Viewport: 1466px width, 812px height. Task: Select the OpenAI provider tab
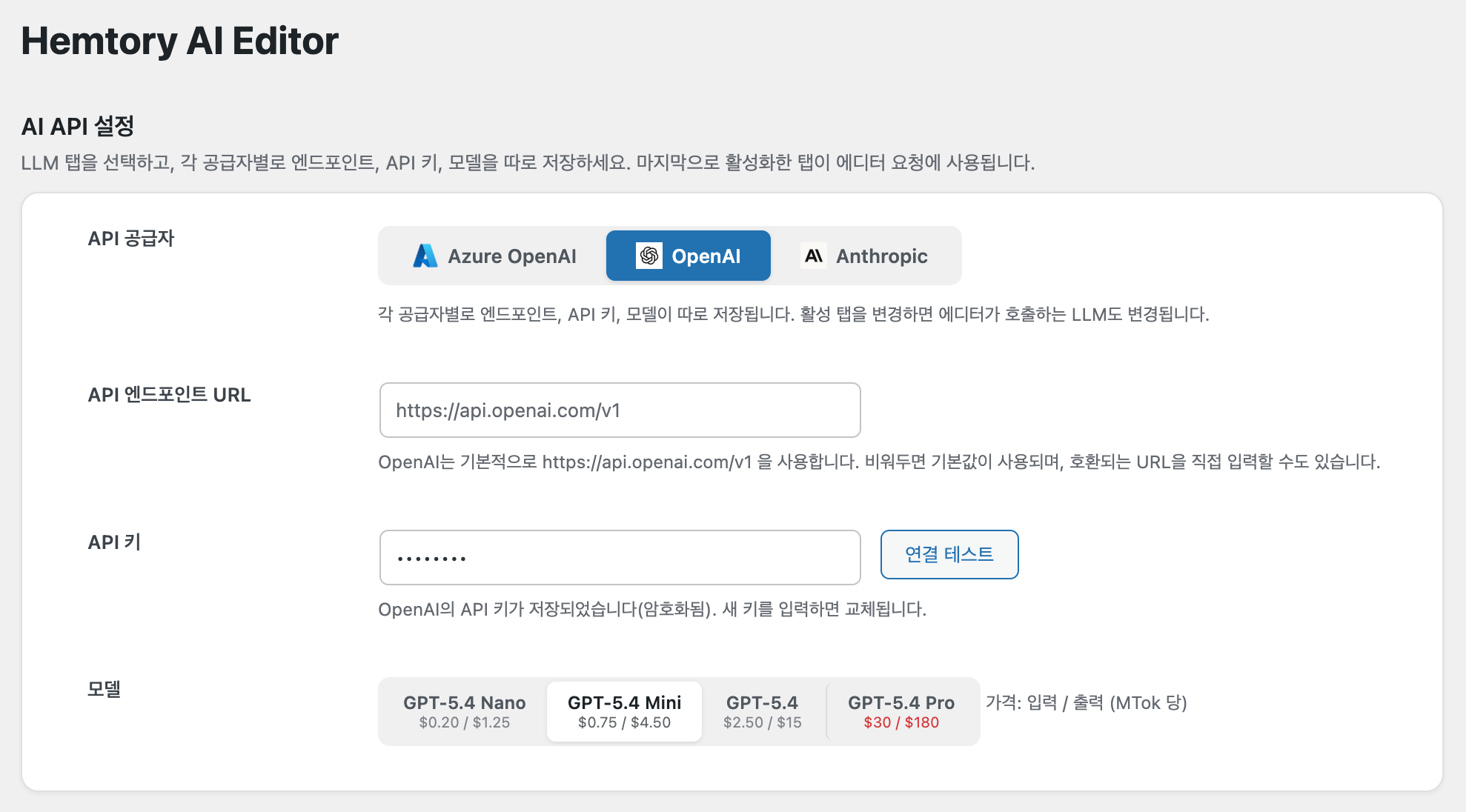(689, 256)
